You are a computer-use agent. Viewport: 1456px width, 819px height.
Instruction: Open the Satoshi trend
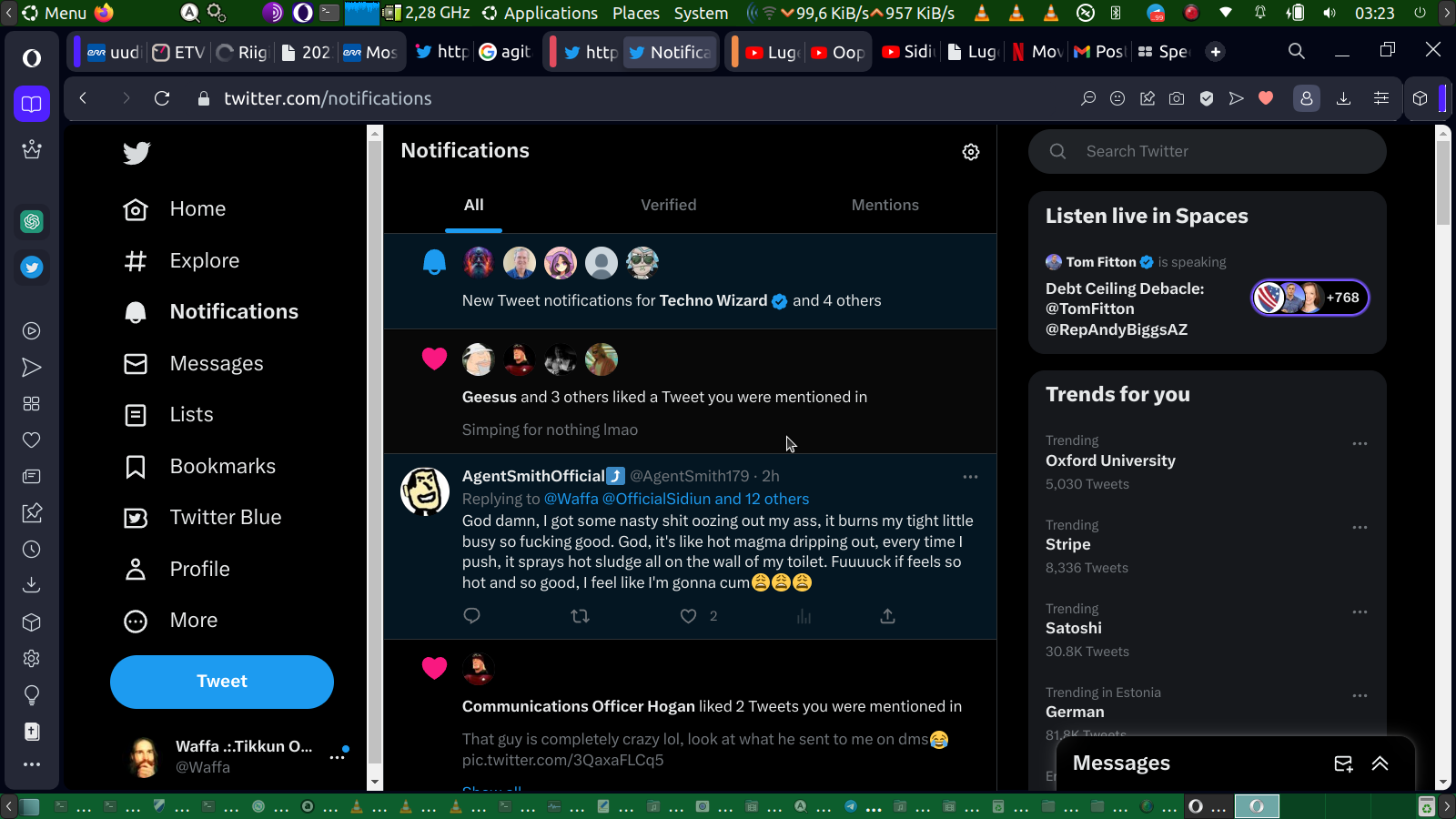click(x=1074, y=629)
